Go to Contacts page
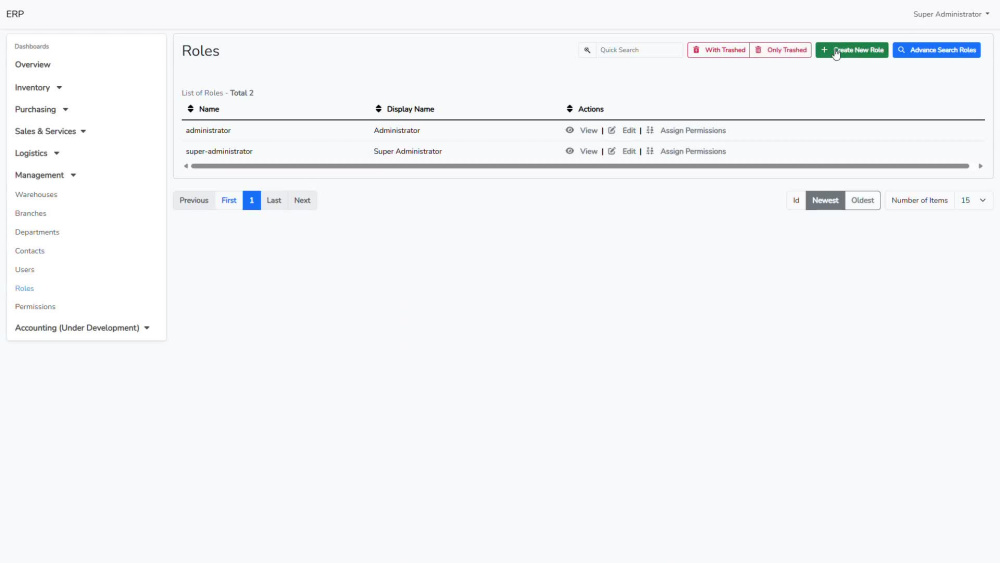Image resolution: width=1000 pixels, height=563 pixels. coord(29,251)
